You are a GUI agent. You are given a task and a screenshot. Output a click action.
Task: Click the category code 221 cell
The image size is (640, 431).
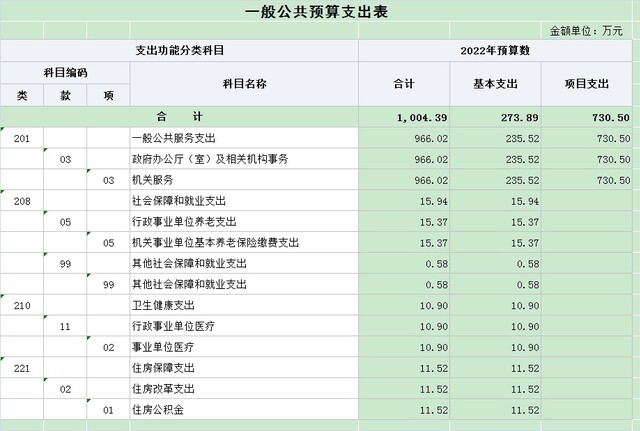[x=22, y=368]
